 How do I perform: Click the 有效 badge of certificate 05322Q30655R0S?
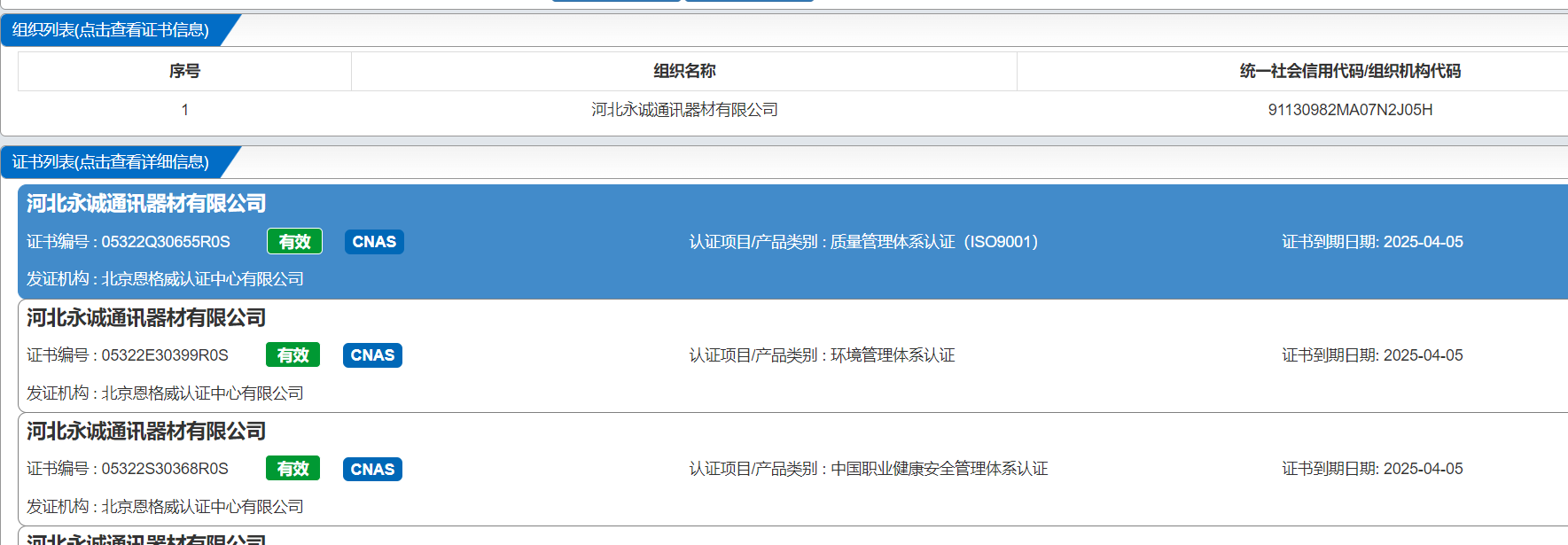(294, 242)
